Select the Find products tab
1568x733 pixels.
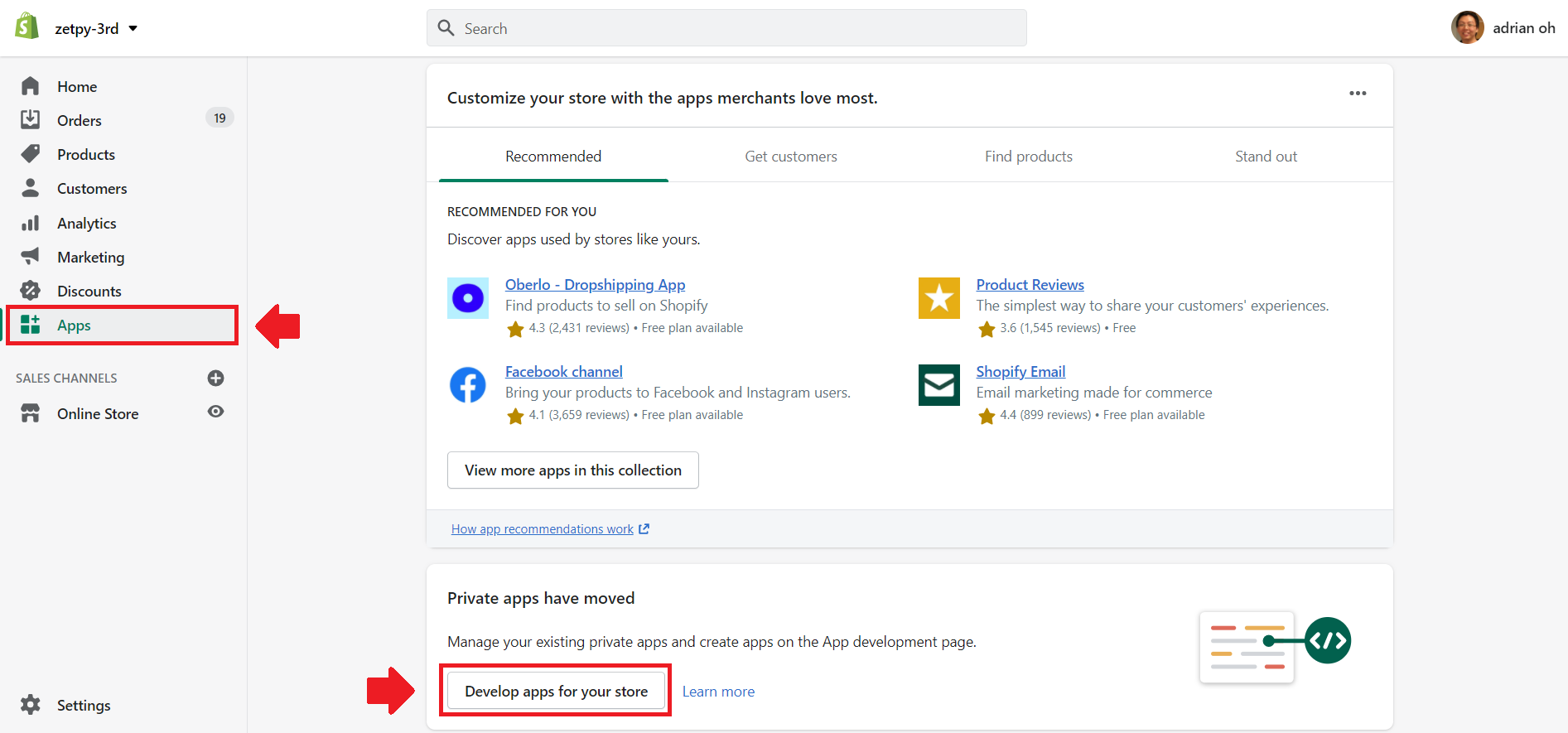(1028, 157)
